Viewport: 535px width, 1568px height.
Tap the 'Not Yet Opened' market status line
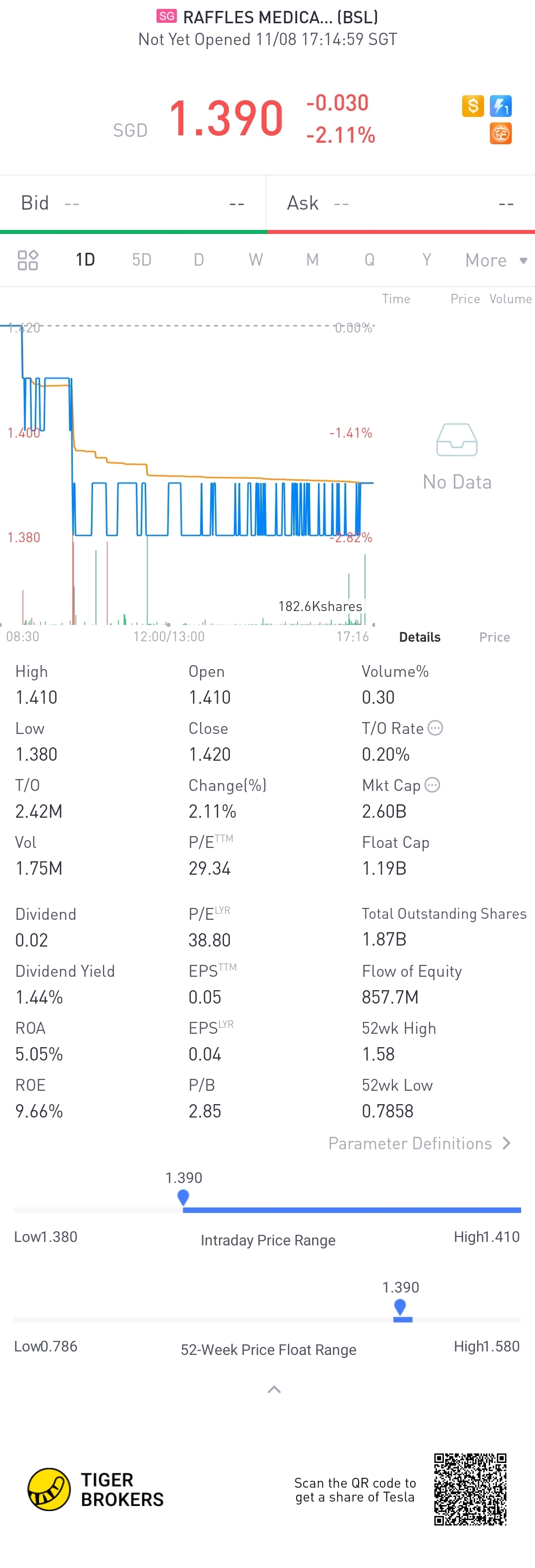(268, 40)
